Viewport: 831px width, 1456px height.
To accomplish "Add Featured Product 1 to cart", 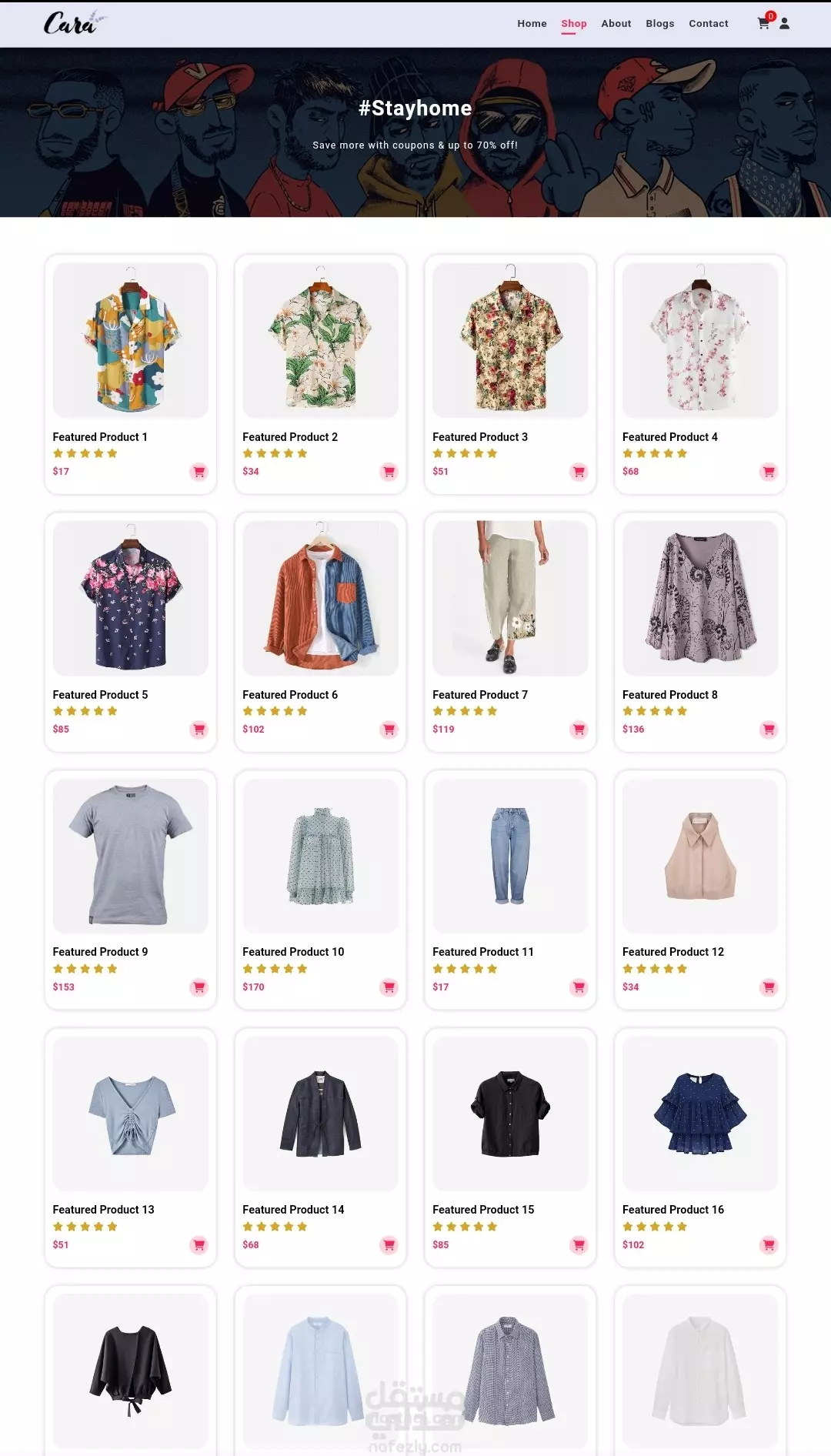I will (199, 472).
